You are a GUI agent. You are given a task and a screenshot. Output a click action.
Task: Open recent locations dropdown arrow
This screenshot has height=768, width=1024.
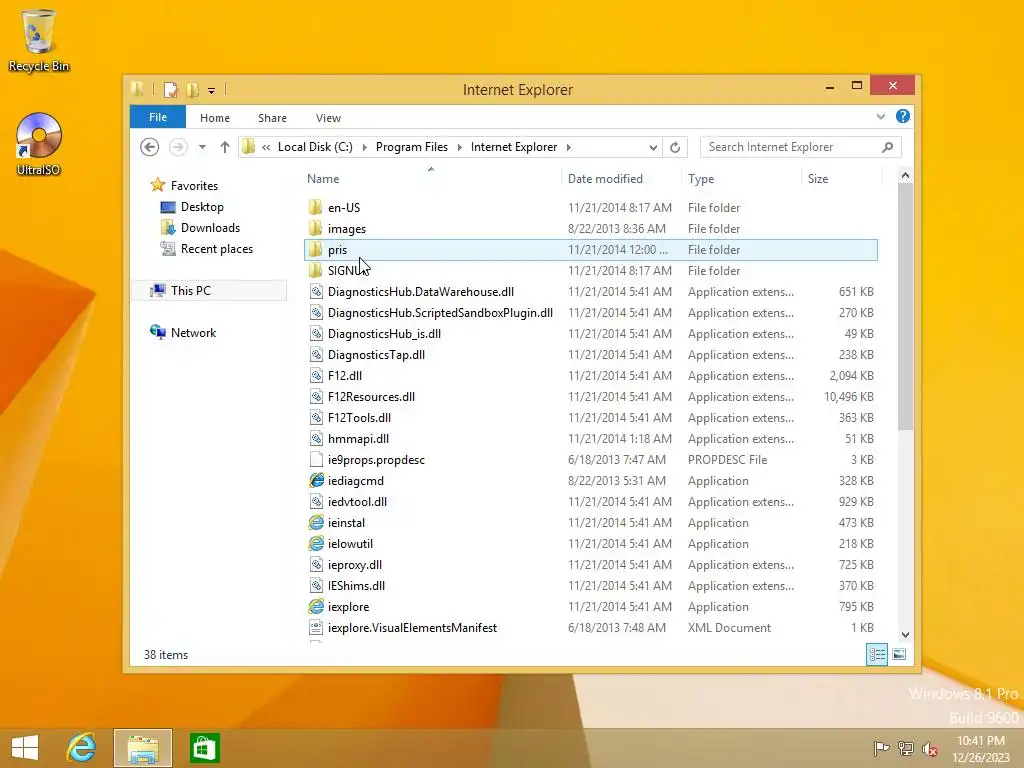pos(202,147)
